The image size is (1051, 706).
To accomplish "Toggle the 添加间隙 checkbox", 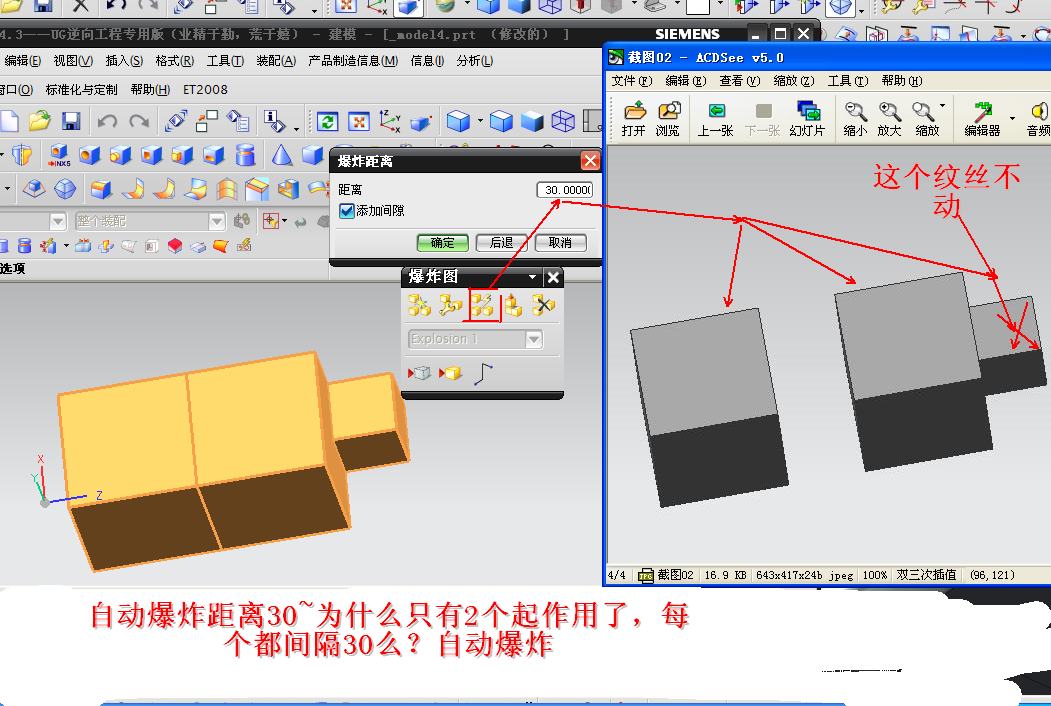I will (347, 211).
